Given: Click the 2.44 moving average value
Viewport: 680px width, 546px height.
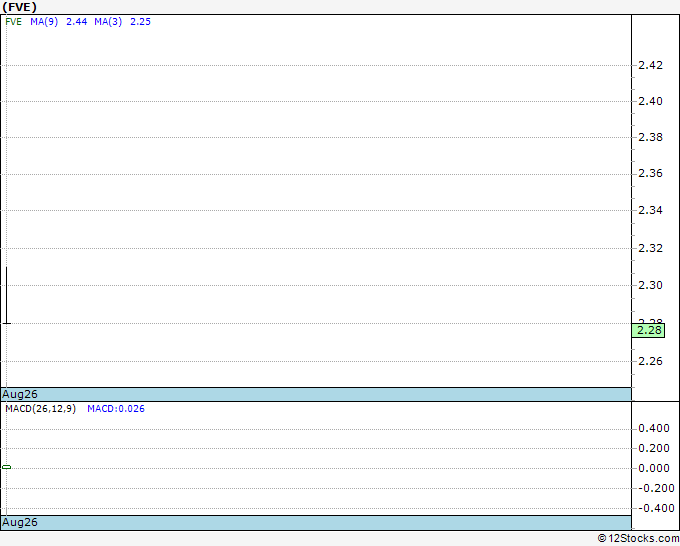Looking at the screenshot, I should pos(76,22).
